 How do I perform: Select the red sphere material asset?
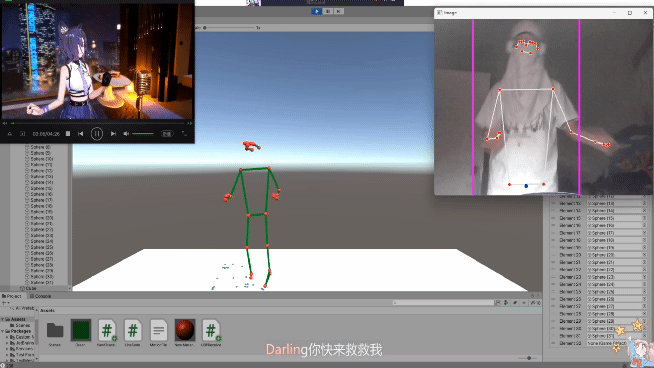click(x=185, y=330)
